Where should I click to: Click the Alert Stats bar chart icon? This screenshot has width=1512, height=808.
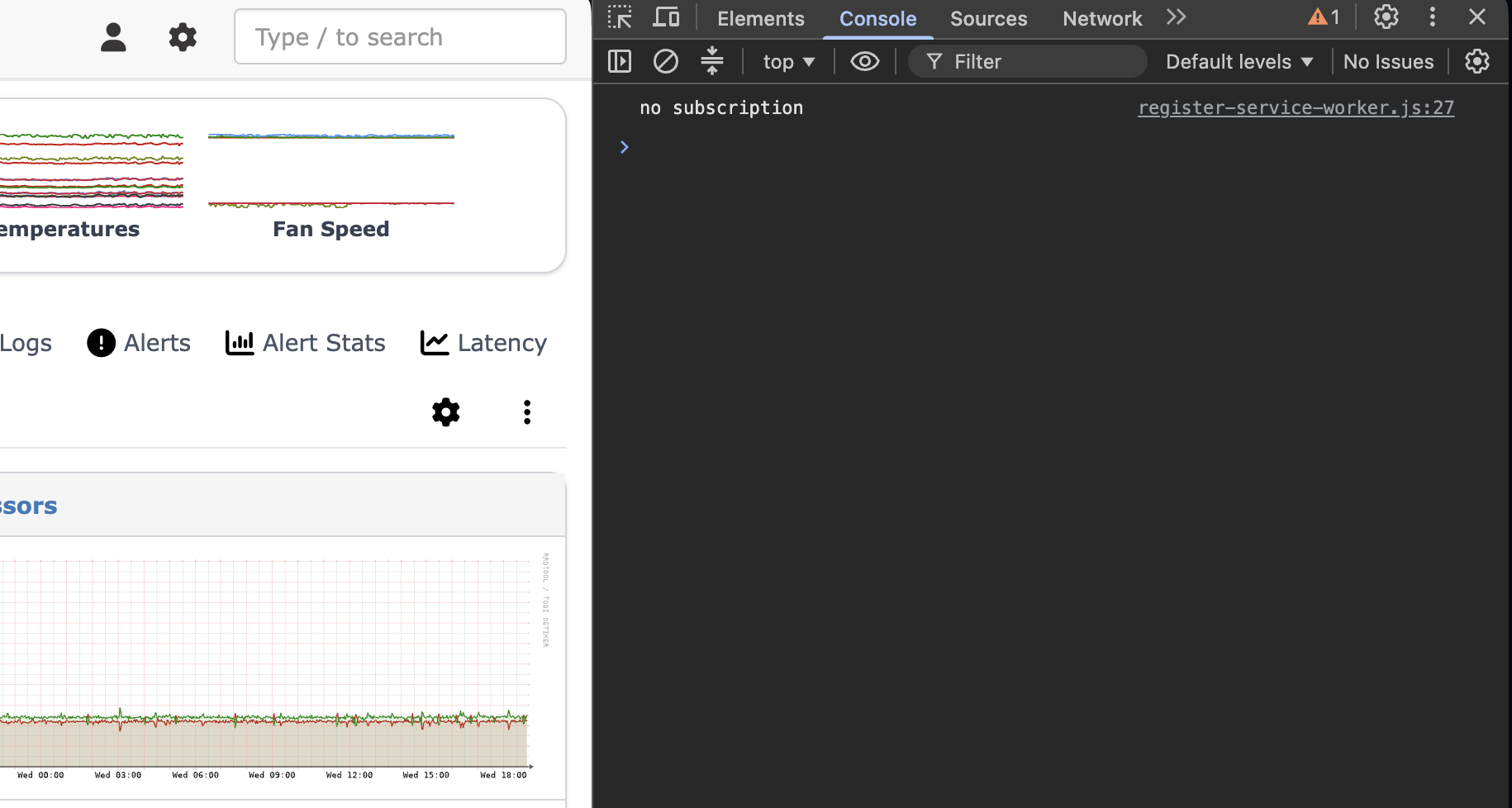coord(240,343)
